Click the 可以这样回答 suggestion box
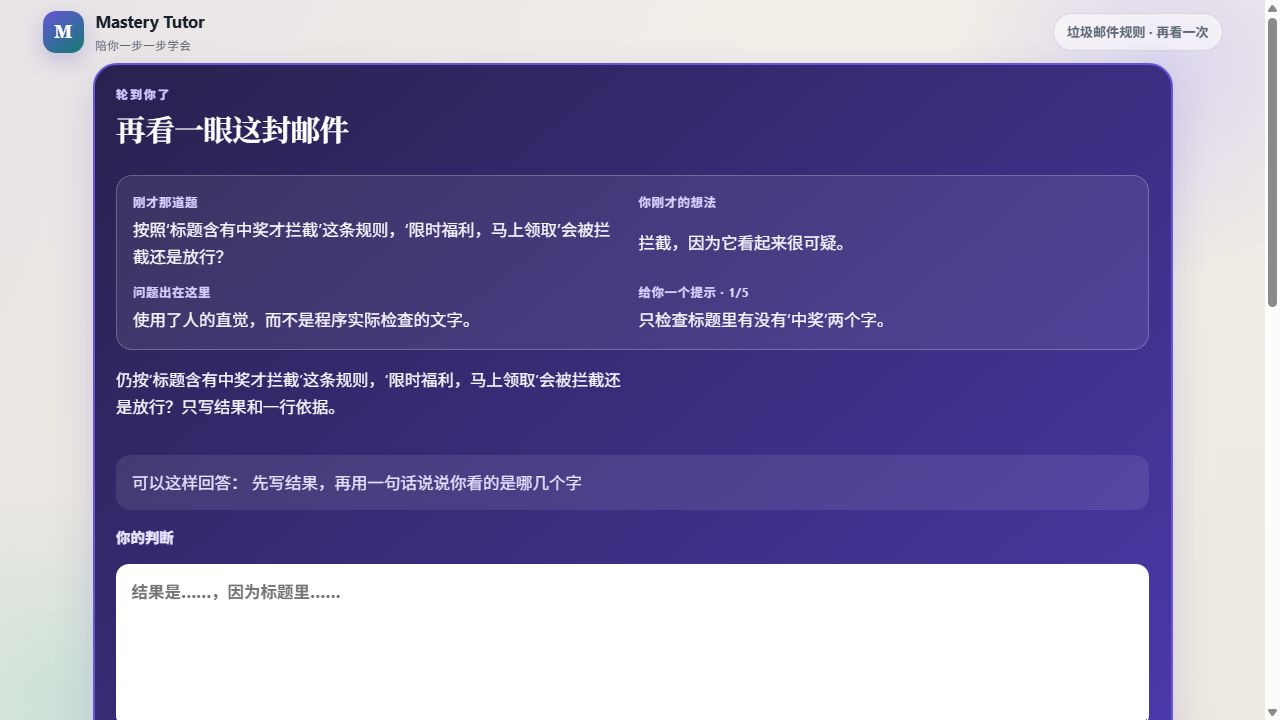The image size is (1280, 720). point(632,483)
